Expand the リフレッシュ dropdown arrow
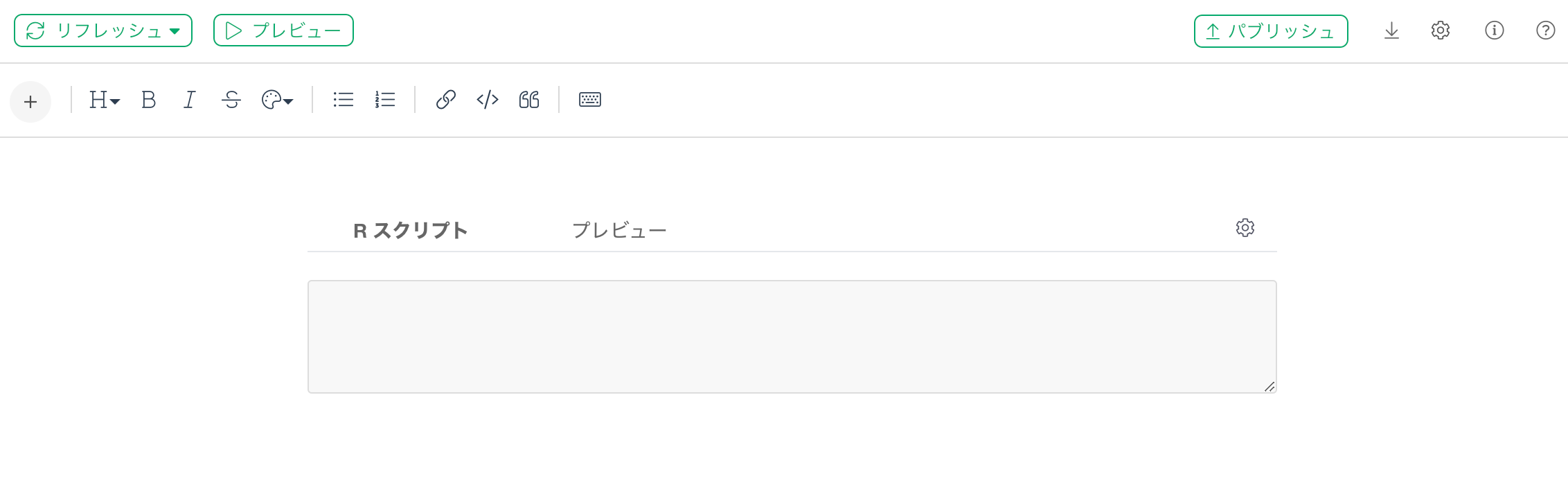Viewport: 1568px width, 483px height. 175,30
